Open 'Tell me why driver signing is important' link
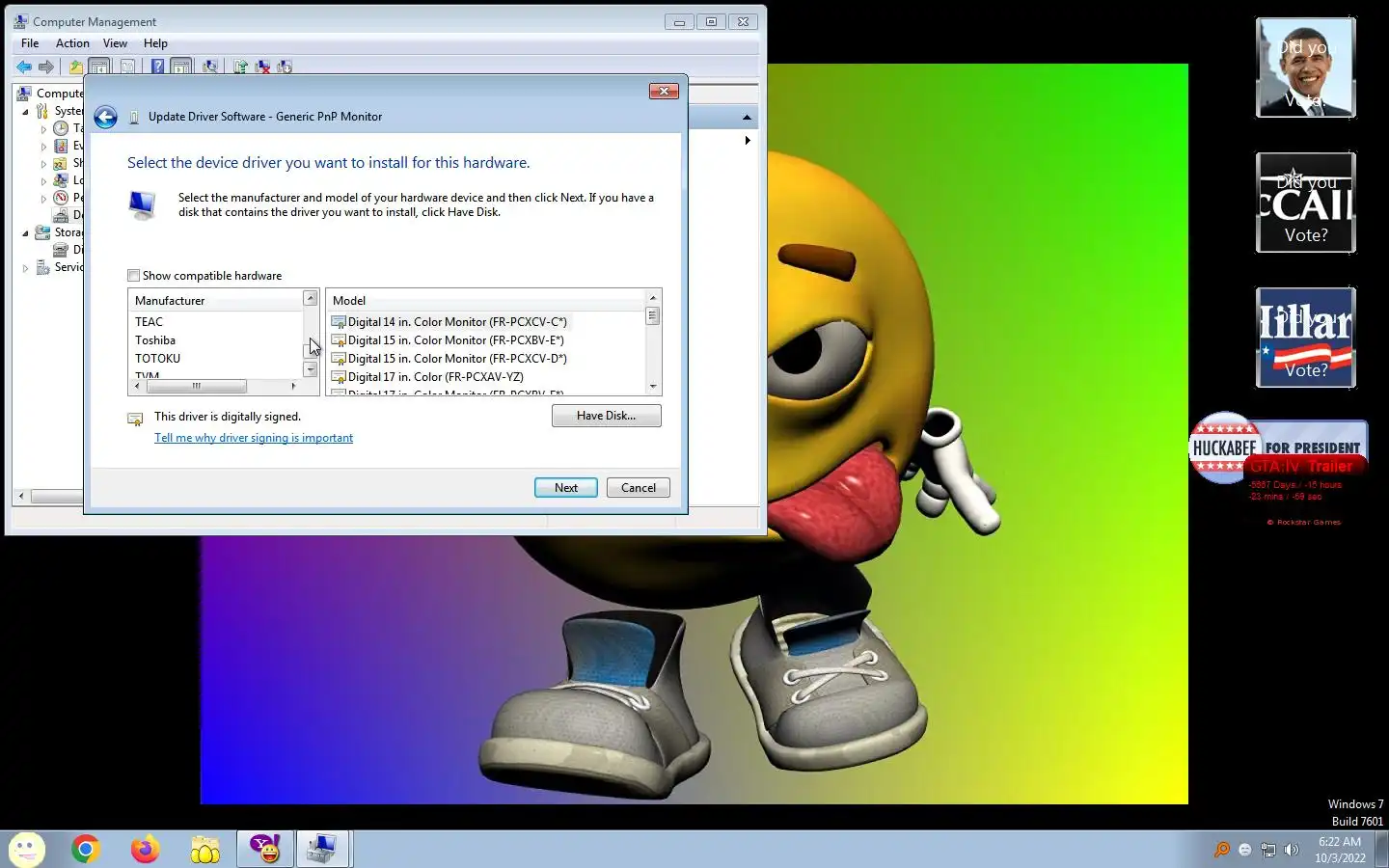This screenshot has width=1389, height=868. 254,438
